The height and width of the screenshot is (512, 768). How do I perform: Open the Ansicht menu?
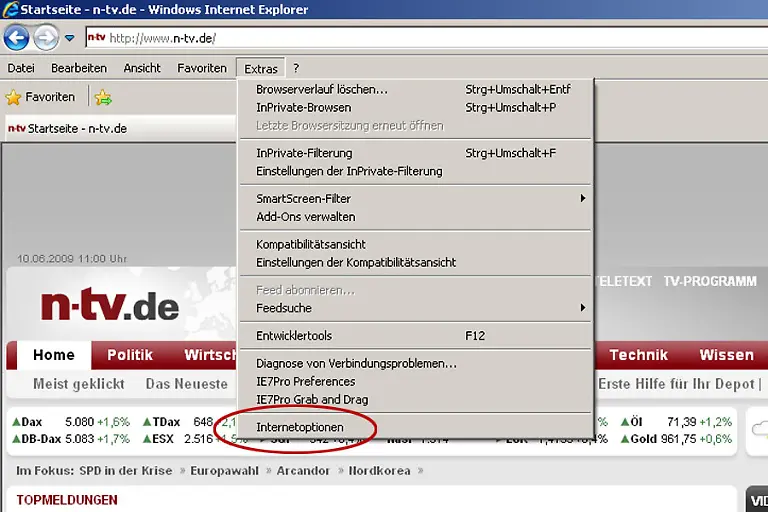[142, 68]
